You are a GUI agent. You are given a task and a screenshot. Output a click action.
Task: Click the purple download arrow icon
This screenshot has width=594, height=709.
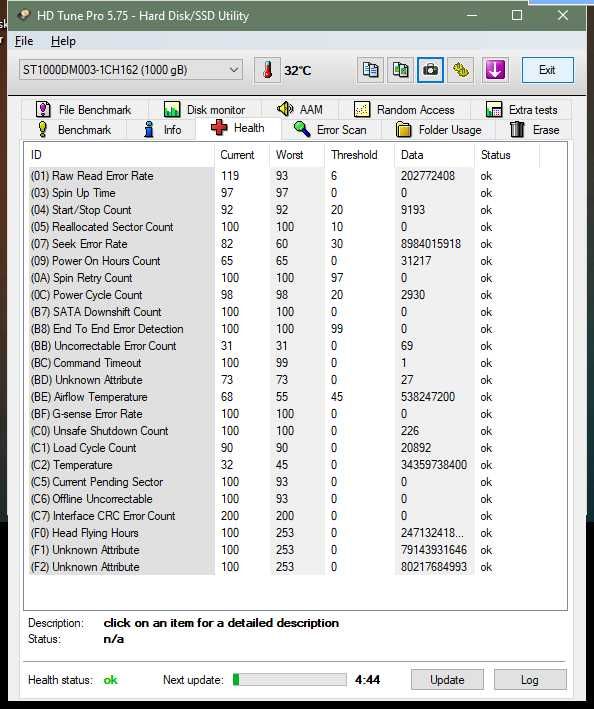(x=495, y=70)
